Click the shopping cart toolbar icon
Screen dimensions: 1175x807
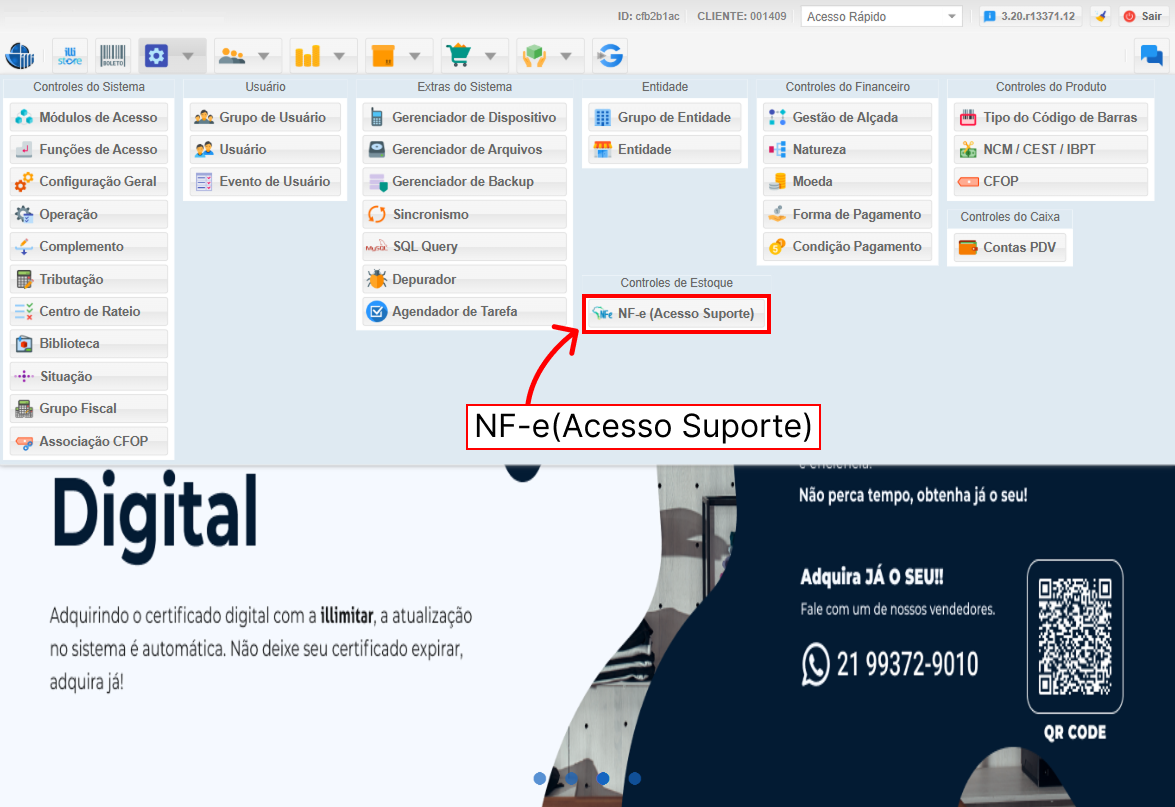(x=458, y=56)
